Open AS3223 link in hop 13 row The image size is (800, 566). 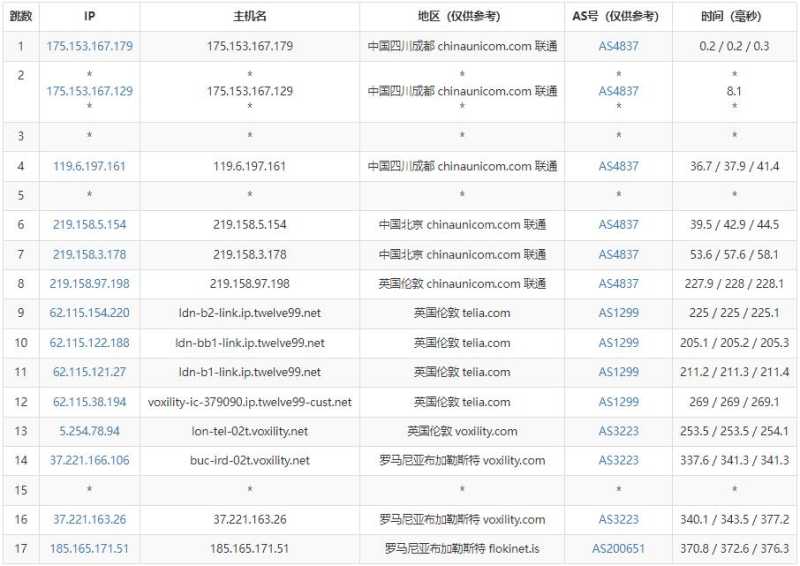coord(618,431)
